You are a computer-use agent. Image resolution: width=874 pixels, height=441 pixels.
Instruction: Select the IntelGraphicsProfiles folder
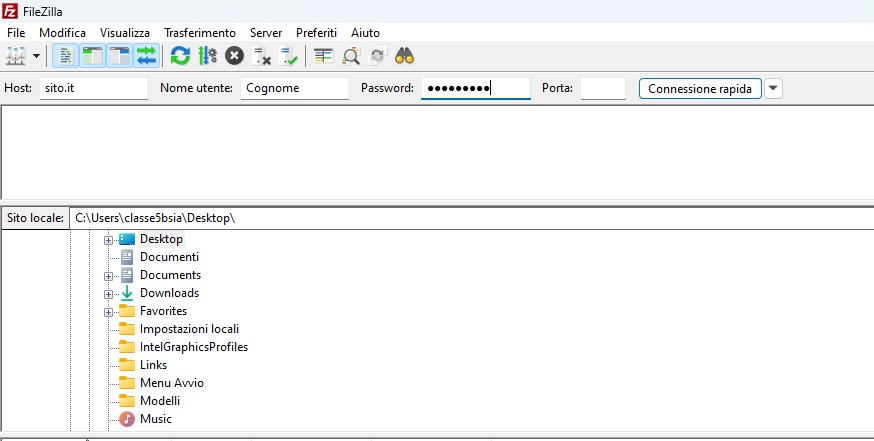[x=194, y=347]
